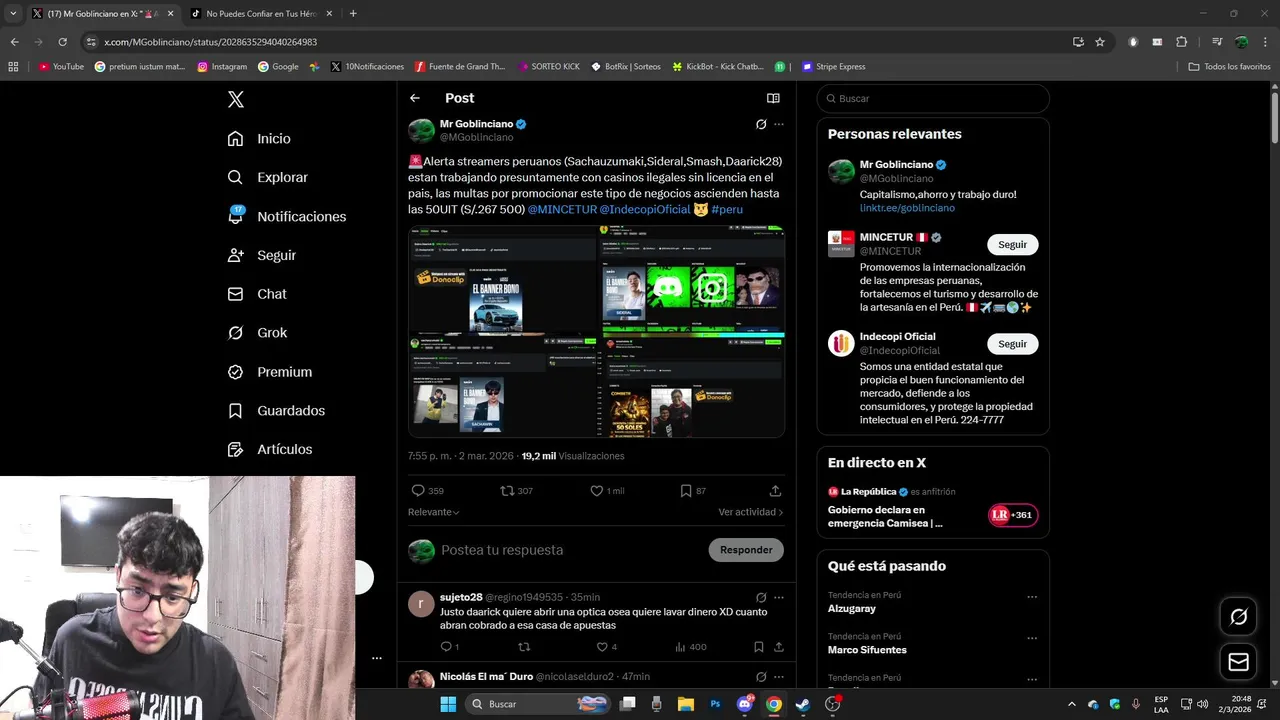1280x720 pixels.
Task: Open a new browser tab
Action: (x=353, y=14)
